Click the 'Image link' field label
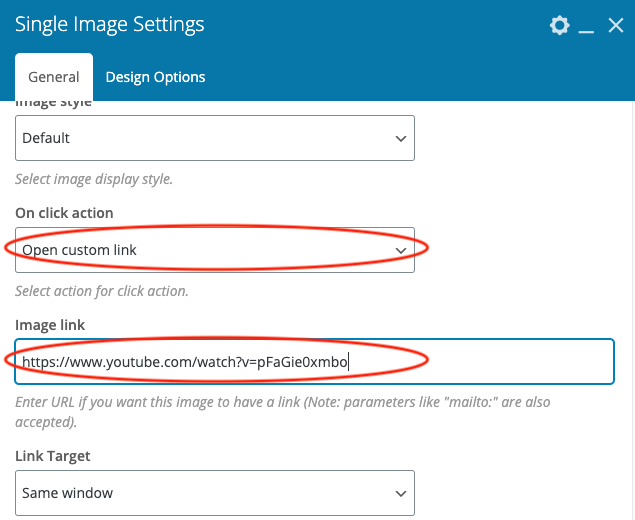Screen dimensions: 635x520 click(x=50, y=324)
